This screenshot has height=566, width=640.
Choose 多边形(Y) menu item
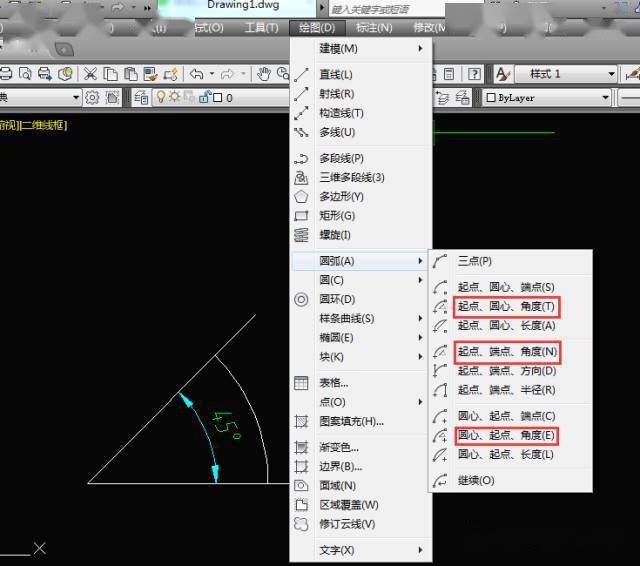click(361, 197)
